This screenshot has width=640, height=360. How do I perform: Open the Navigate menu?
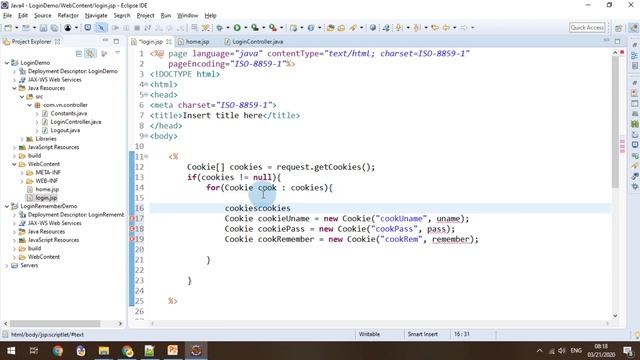(96, 16)
